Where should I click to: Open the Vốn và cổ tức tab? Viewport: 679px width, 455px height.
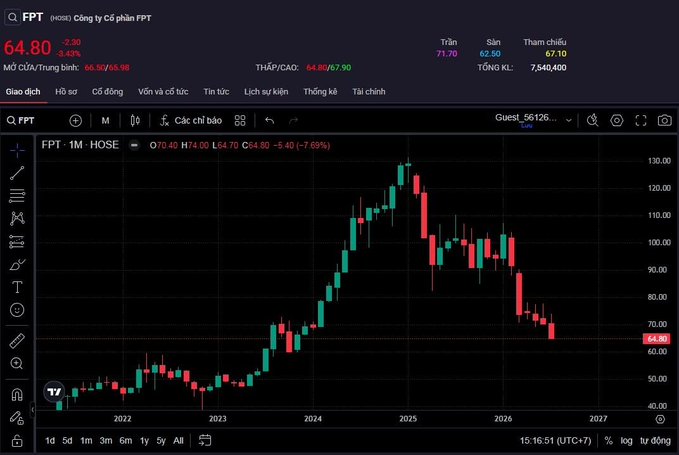coord(163,92)
